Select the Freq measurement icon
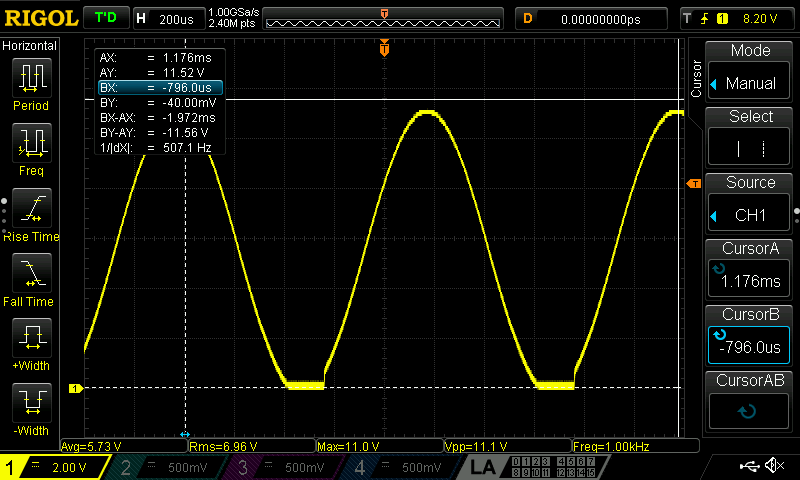The image size is (800, 480). tap(32, 142)
